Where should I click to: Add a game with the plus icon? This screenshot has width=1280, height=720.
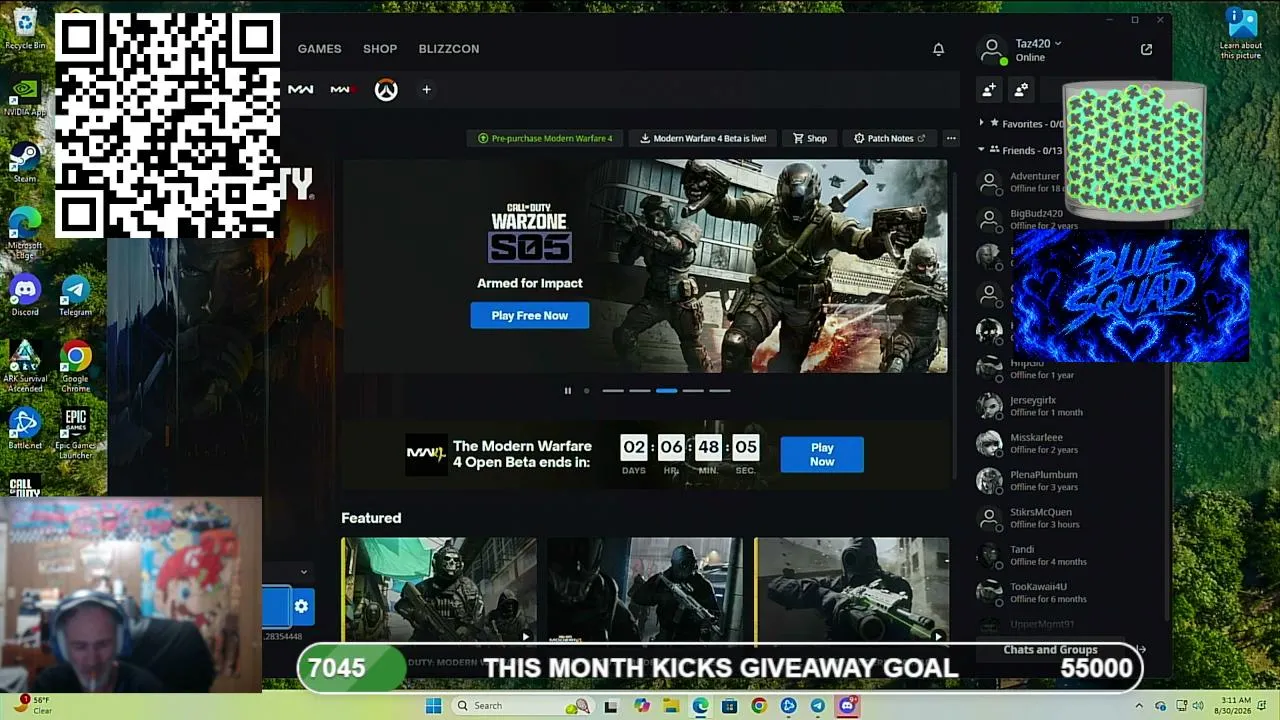pos(426,90)
